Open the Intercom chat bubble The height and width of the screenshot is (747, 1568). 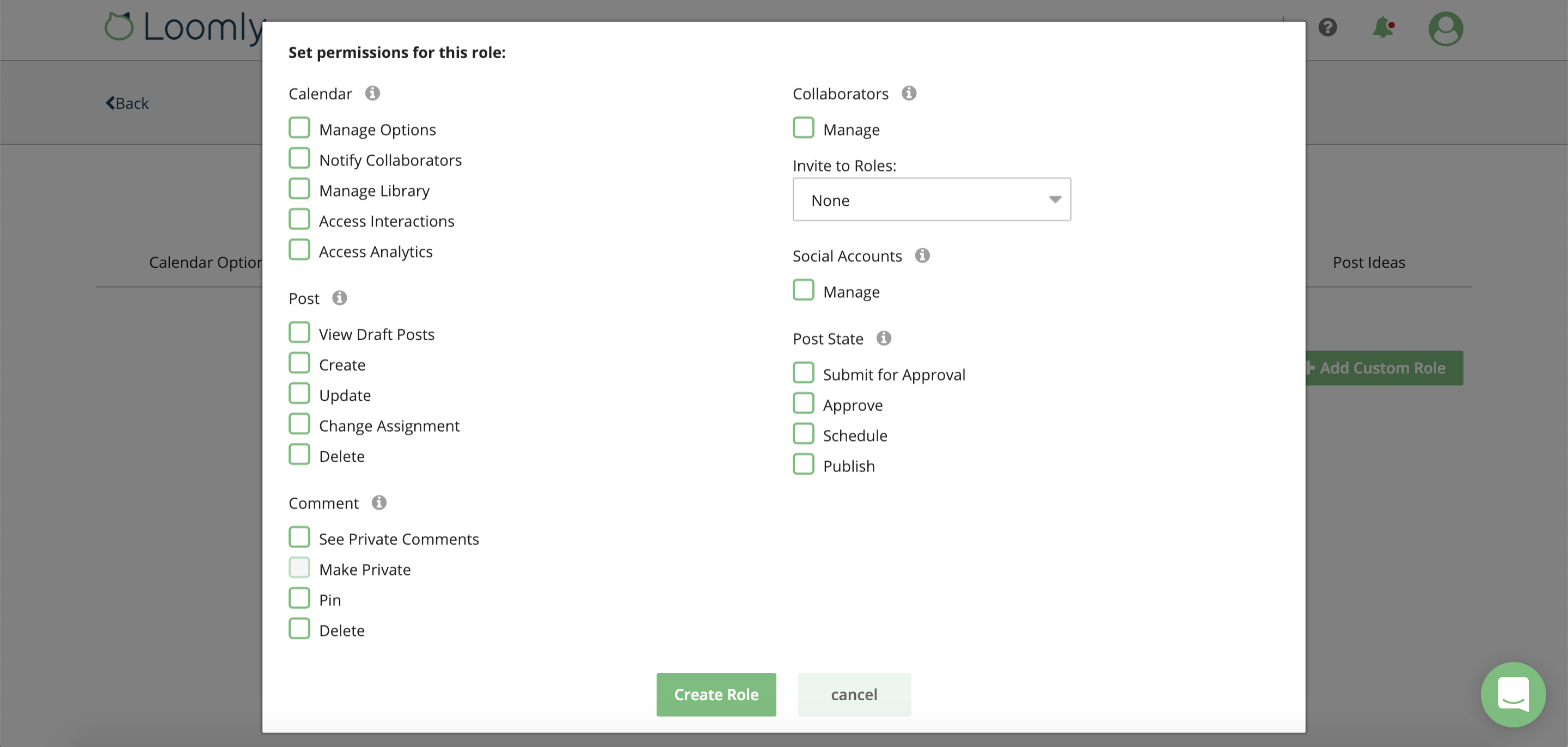(1514, 695)
